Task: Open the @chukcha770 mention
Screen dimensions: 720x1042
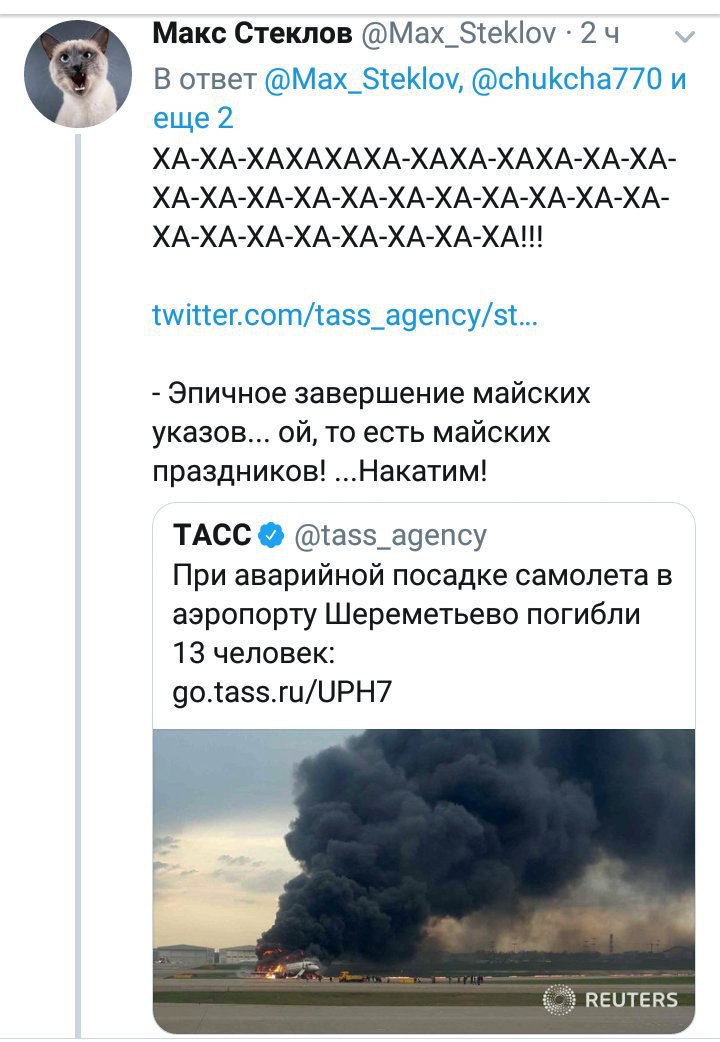Action: [x=566, y=80]
